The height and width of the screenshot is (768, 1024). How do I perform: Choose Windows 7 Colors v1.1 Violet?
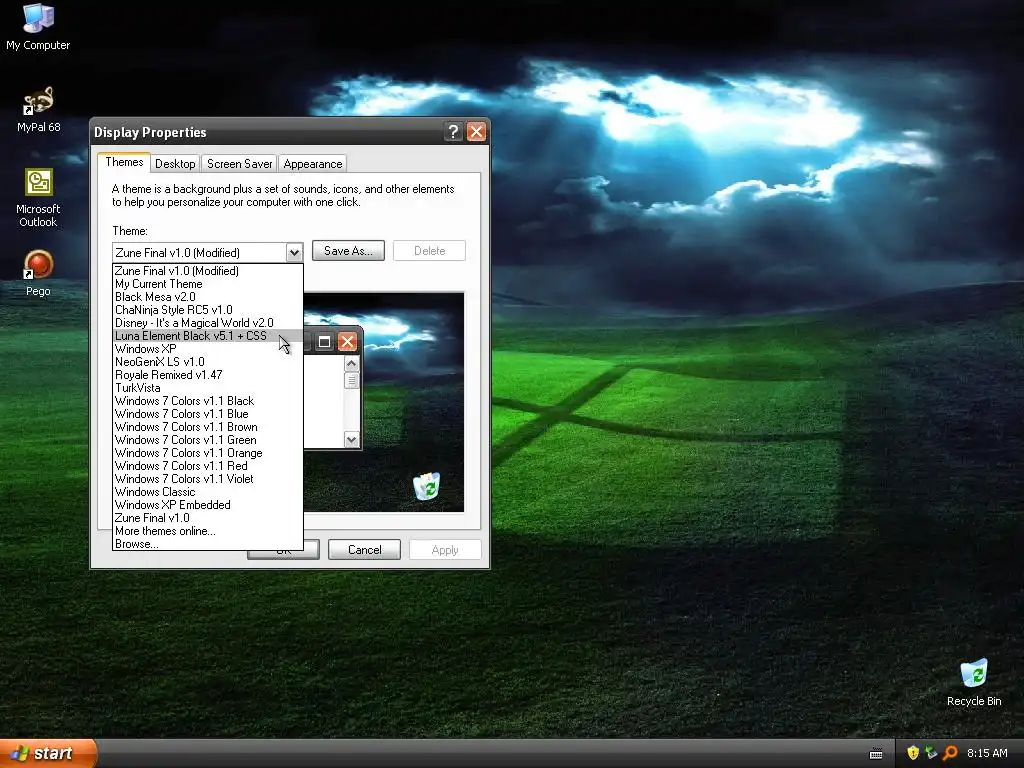[208, 479]
